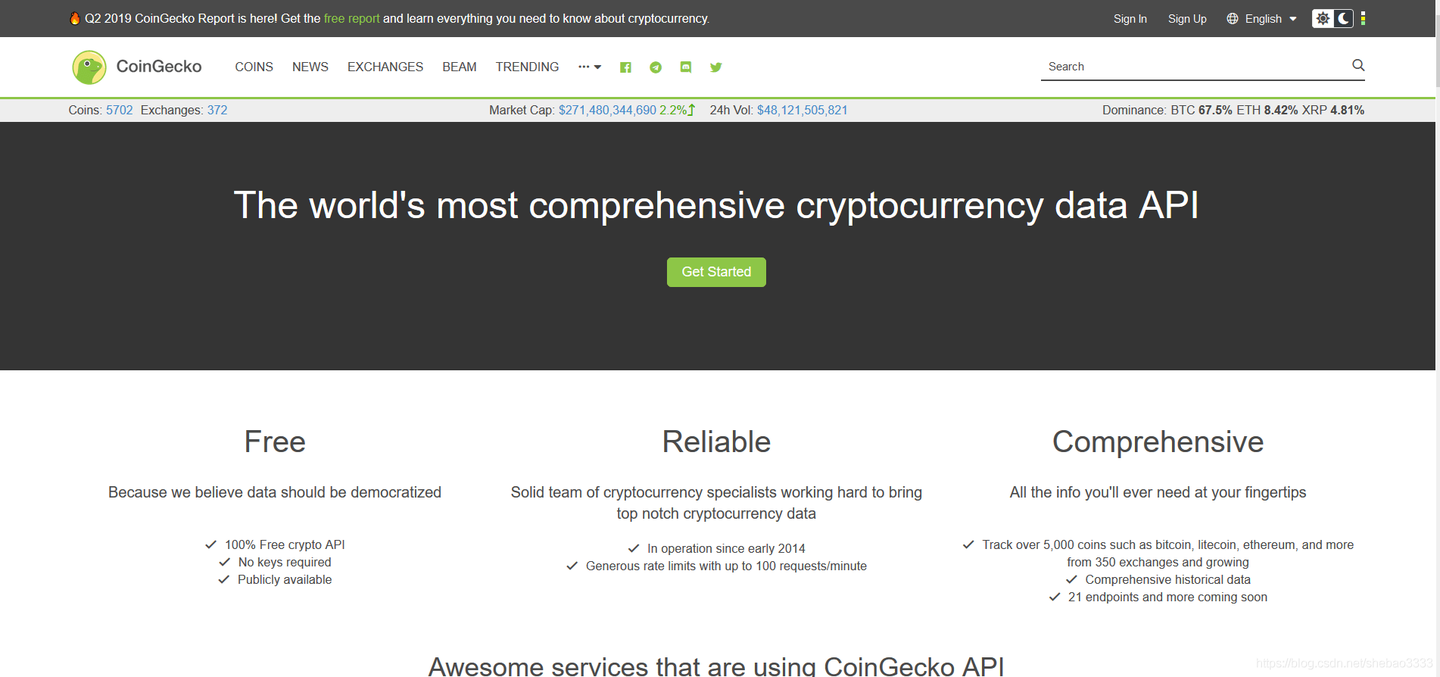
Task: Click 'Generous rate limits' list item
Action: click(716, 566)
